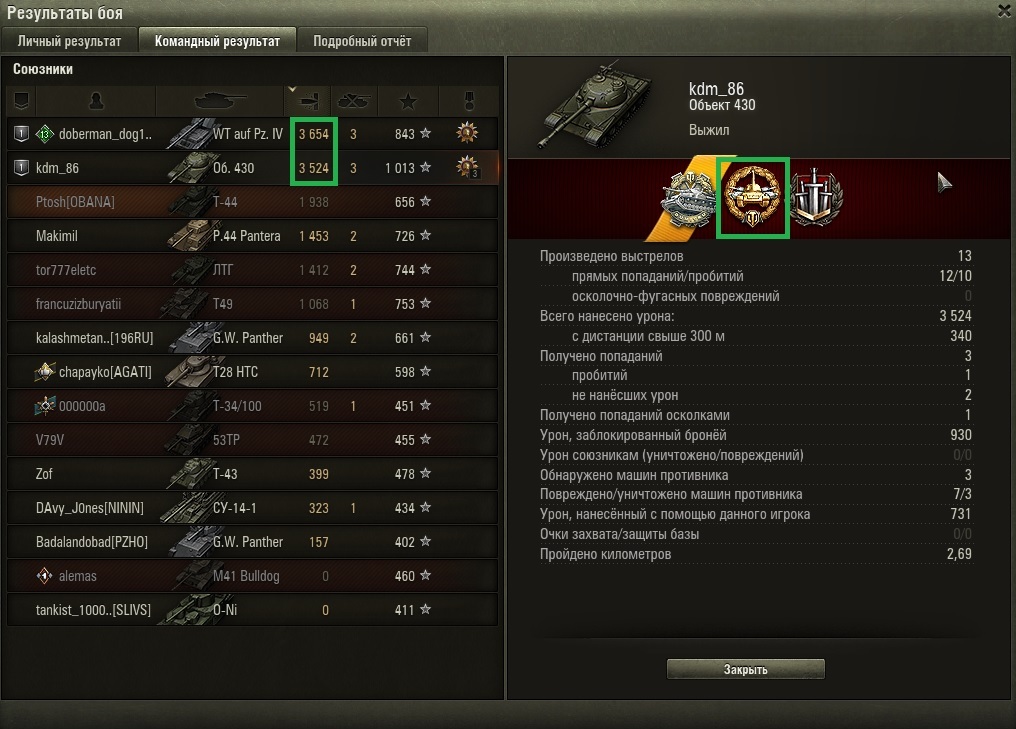The width and height of the screenshot is (1016, 729).
Task: Sort by vehicle tank silhouette header
Action: 220,101
